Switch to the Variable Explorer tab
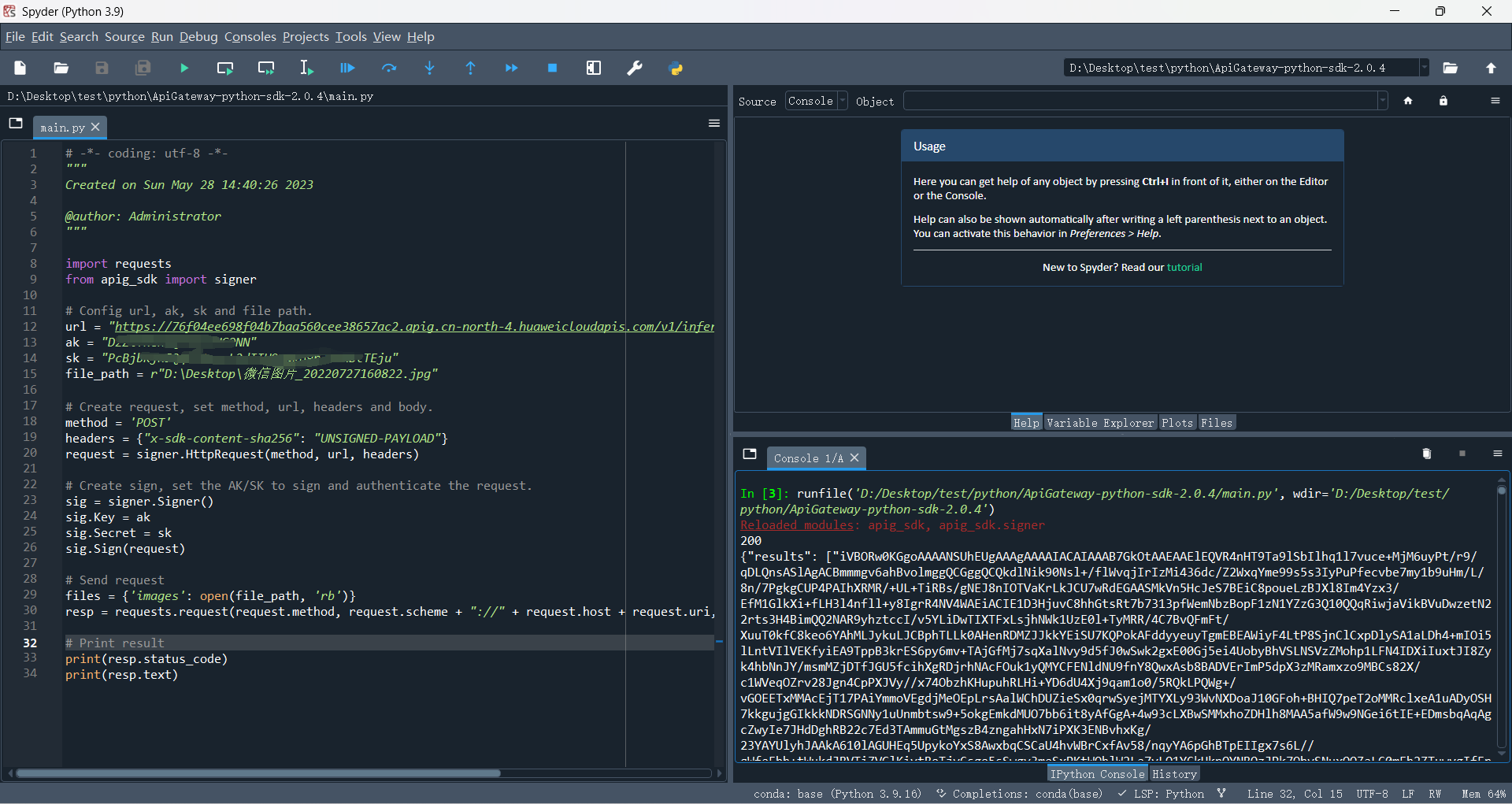 (1099, 423)
